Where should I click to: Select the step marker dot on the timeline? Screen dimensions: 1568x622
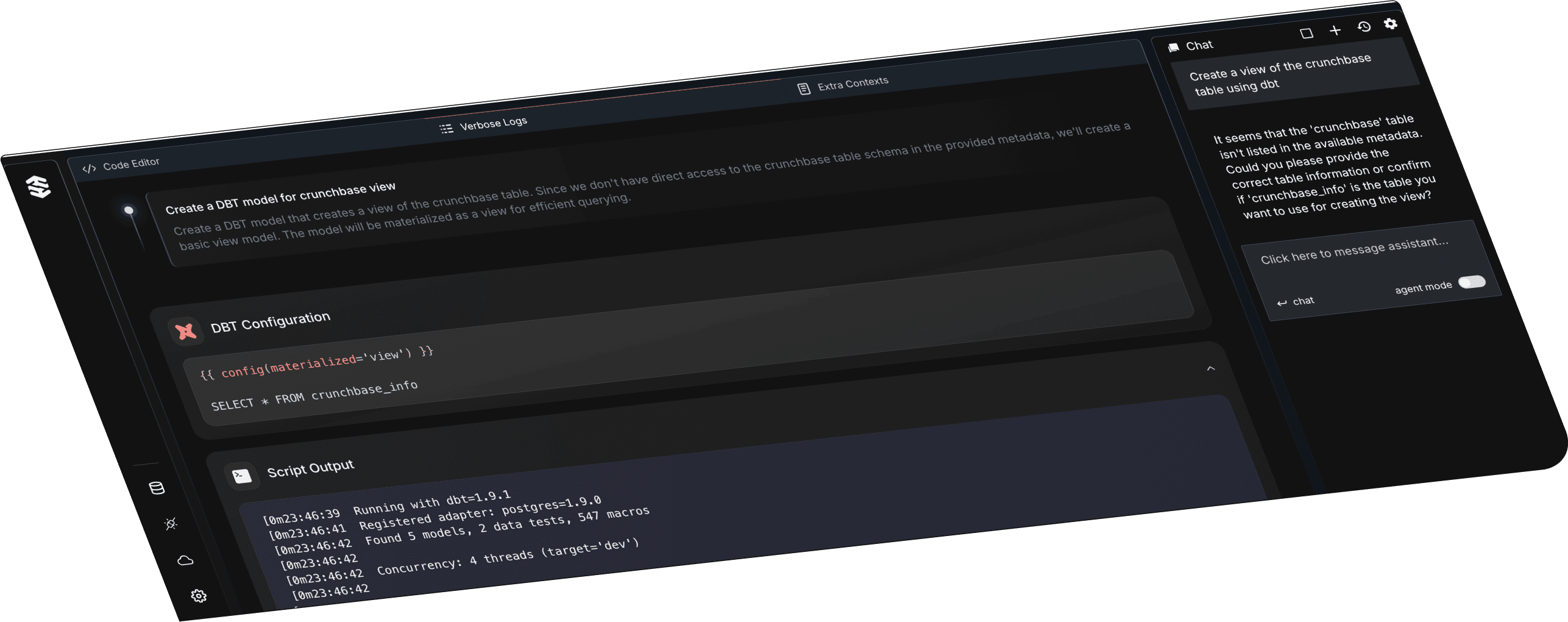tap(129, 210)
